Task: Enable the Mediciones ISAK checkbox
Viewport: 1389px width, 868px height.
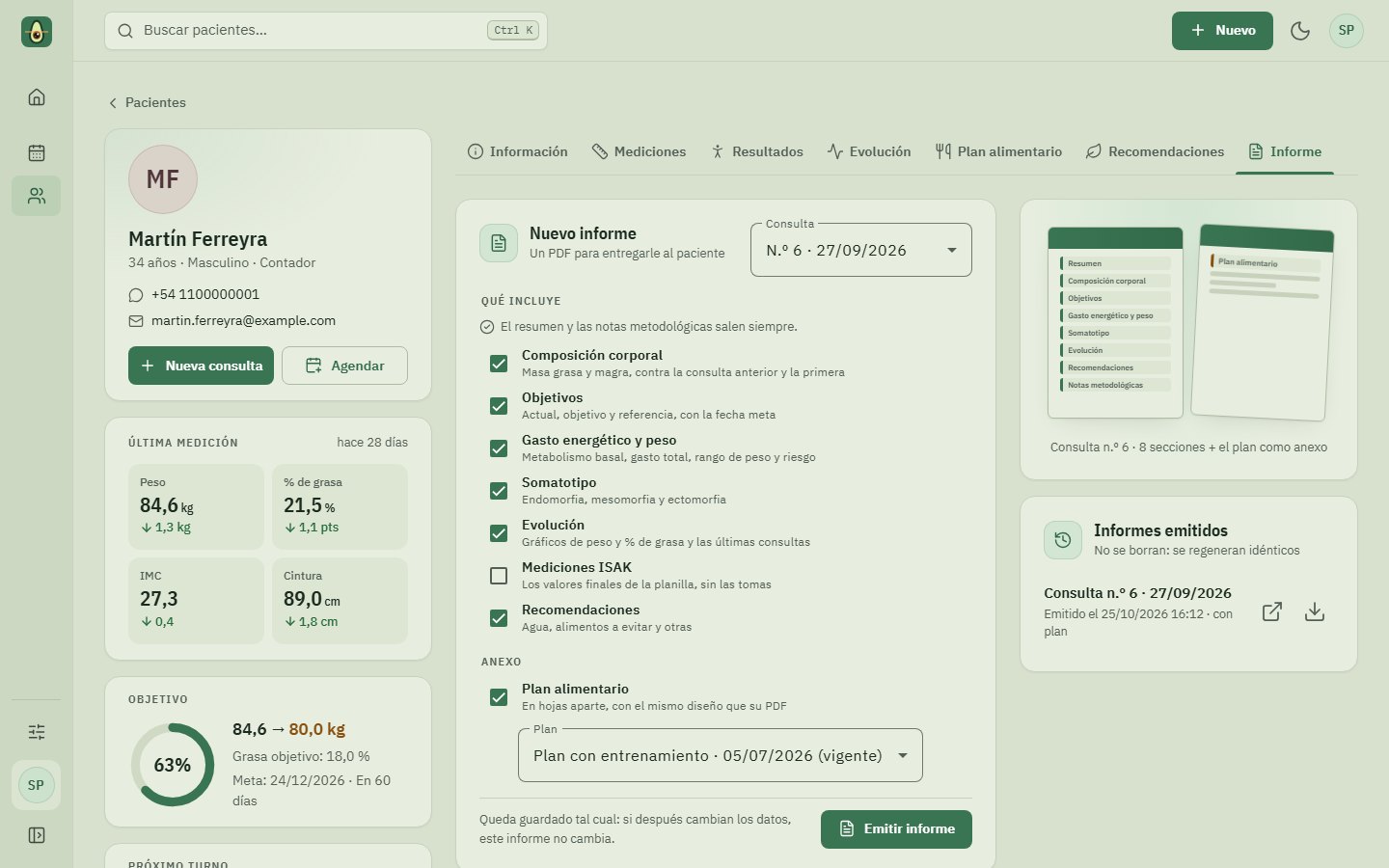Action: [x=499, y=576]
